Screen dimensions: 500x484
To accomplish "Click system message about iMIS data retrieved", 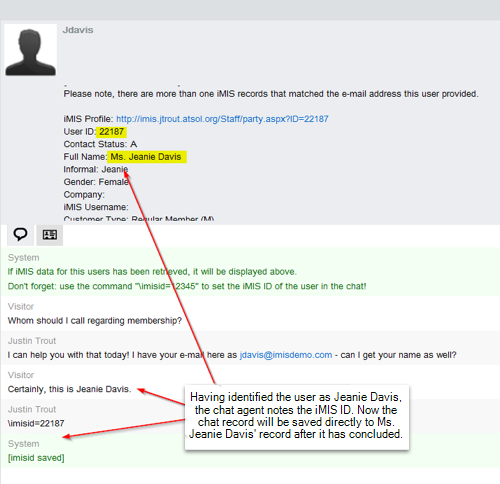I will pos(152,272).
